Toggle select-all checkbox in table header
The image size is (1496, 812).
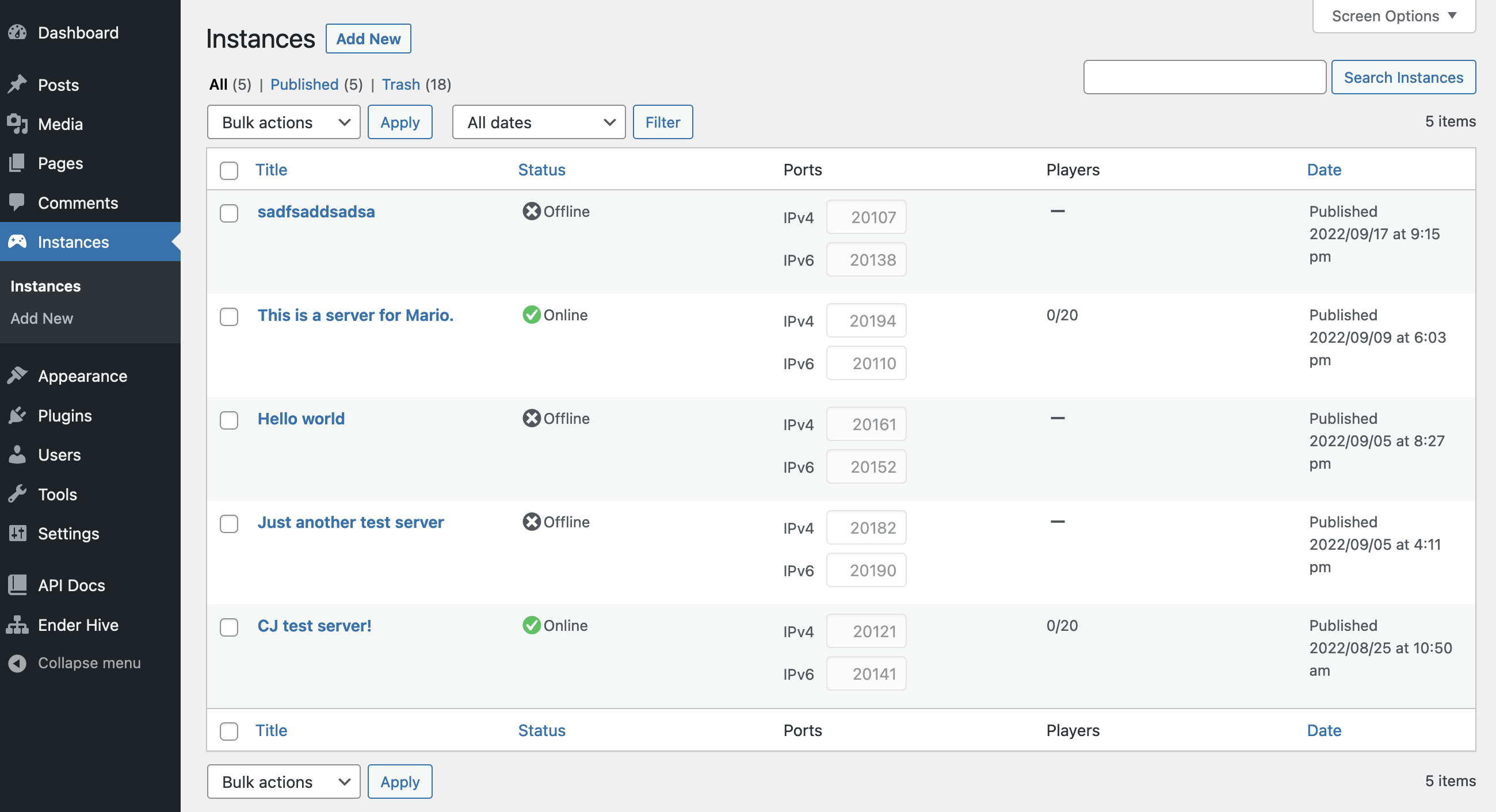click(229, 171)
